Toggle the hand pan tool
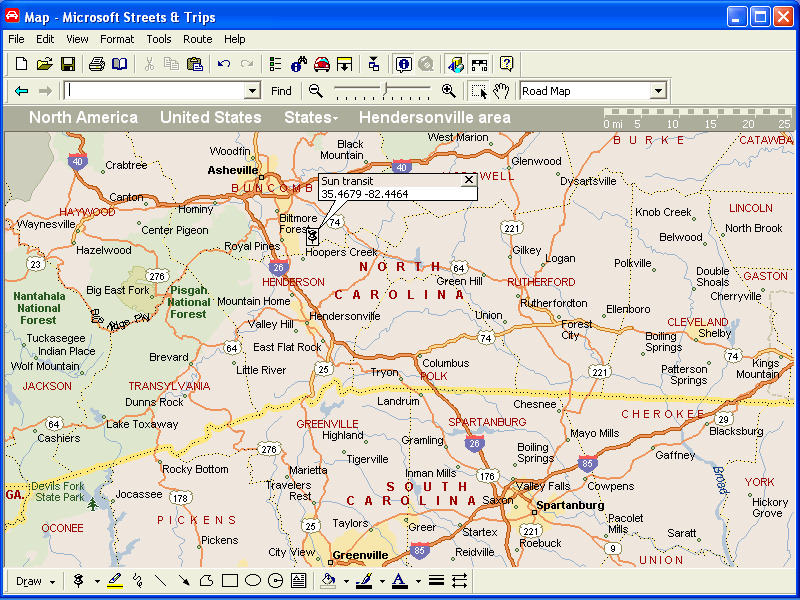 tap(501, 91)
